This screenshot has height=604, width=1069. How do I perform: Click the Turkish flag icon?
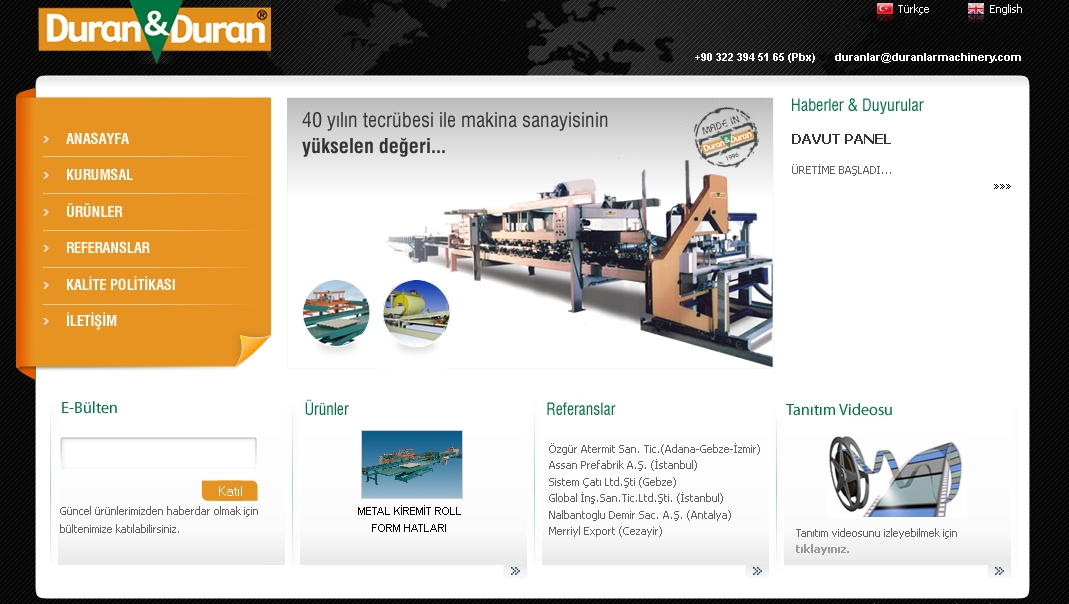(884, 9)
